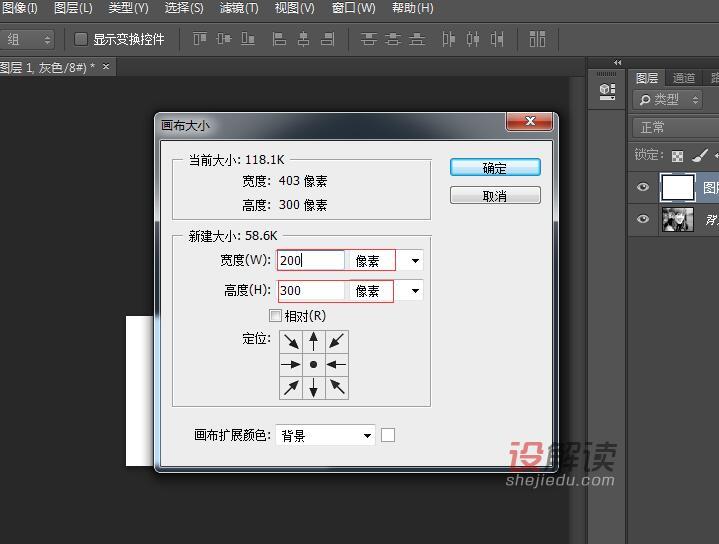This screenshot has height=544, width=719.
Task: Open blend mode 正常 dropdown
Action: tap(676, 128)
